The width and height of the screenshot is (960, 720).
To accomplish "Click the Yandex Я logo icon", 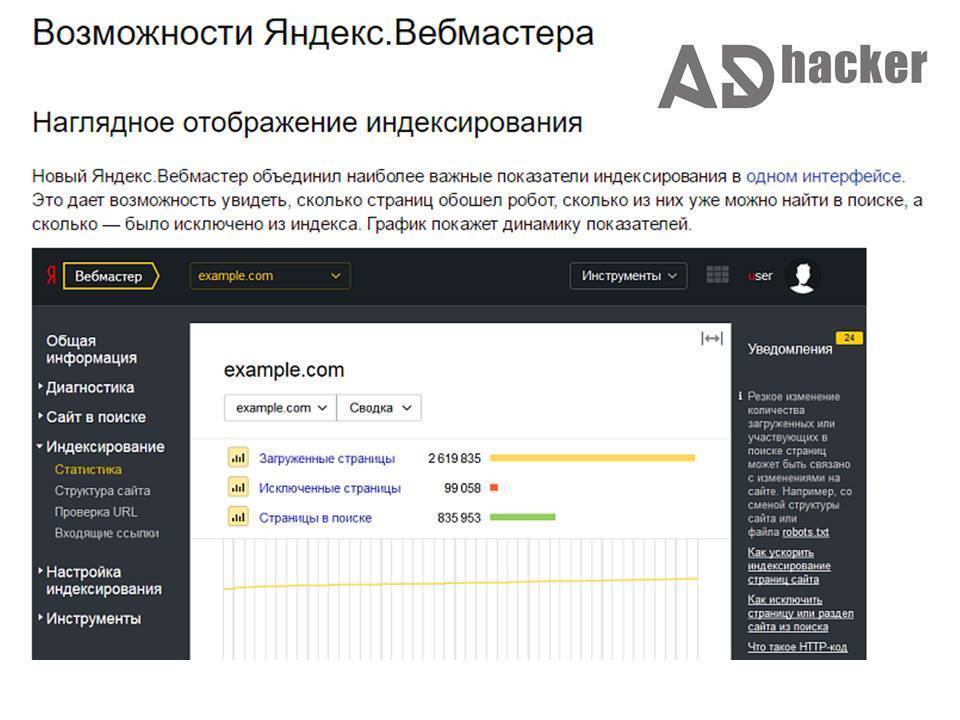I will click(51, 276).
